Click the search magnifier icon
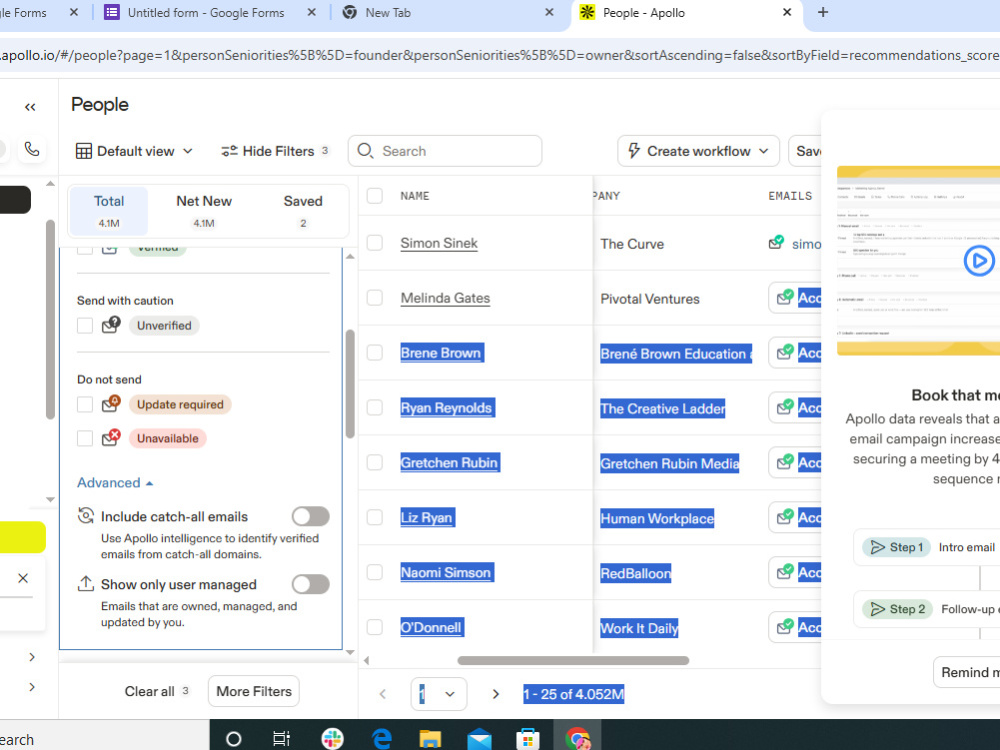 tap(365, 151)
